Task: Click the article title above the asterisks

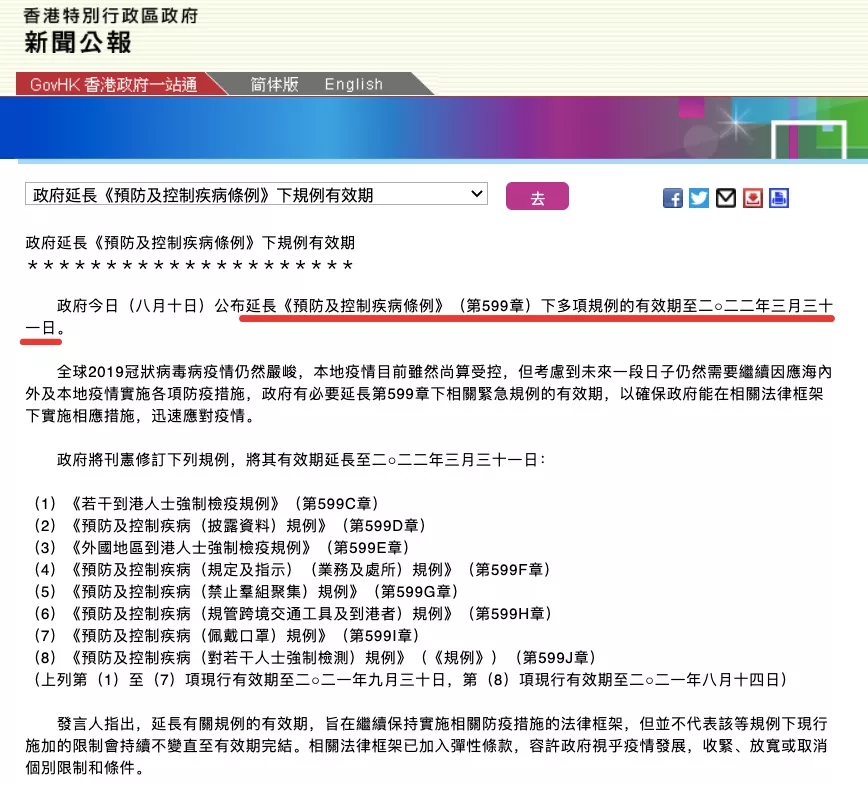Action: click(x=190, y=243)
